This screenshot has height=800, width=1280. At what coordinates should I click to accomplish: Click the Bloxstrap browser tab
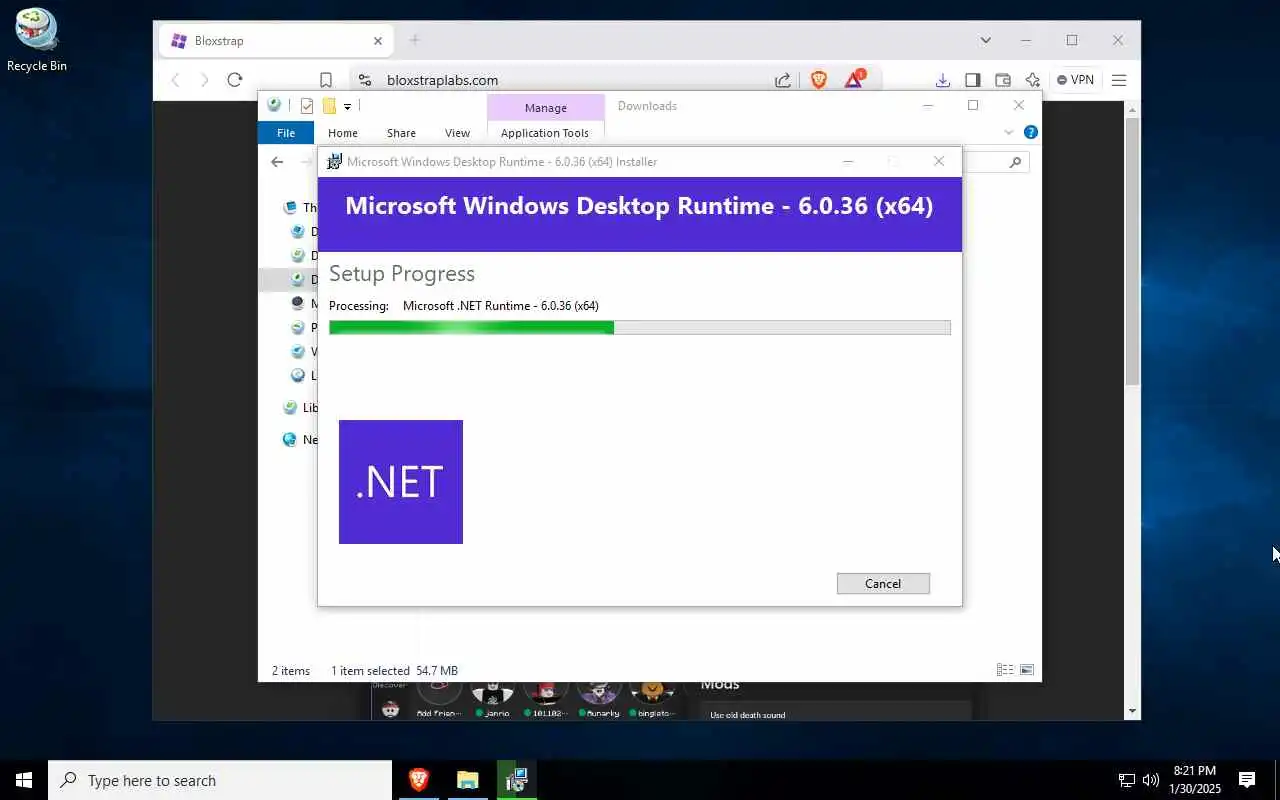tap(276, 41)
